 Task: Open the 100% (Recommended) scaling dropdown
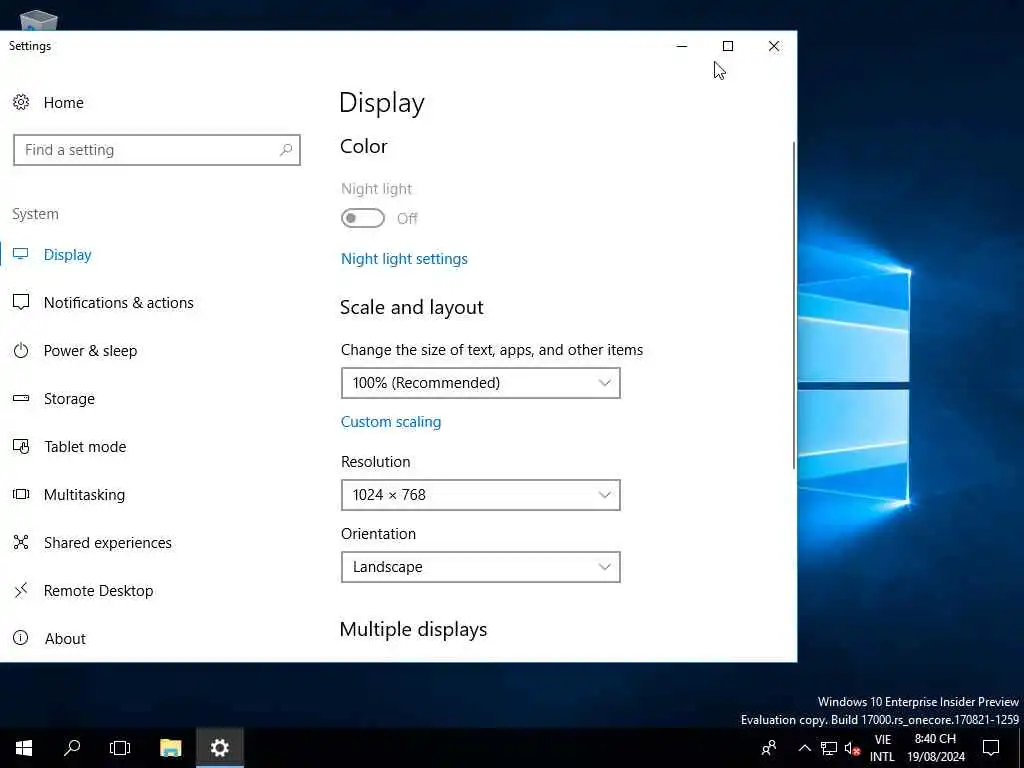pos(481,383)
